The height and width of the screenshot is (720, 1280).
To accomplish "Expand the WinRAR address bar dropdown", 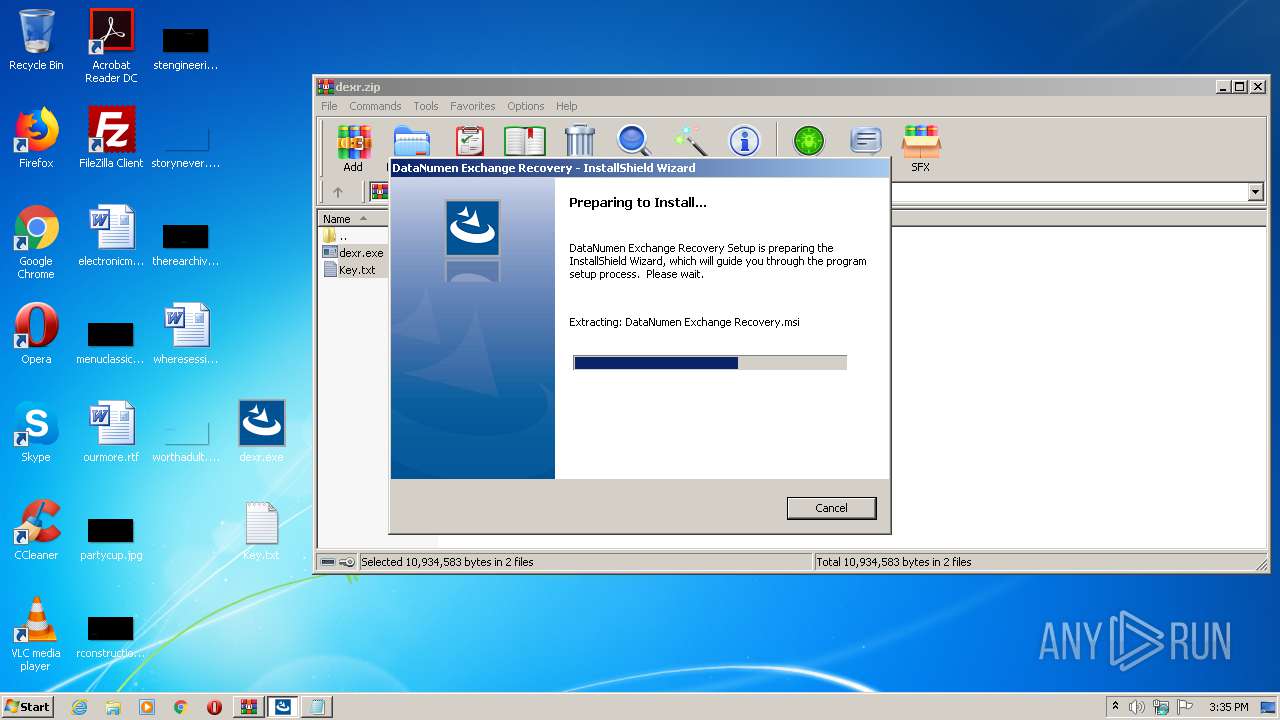I will 1256,192.
